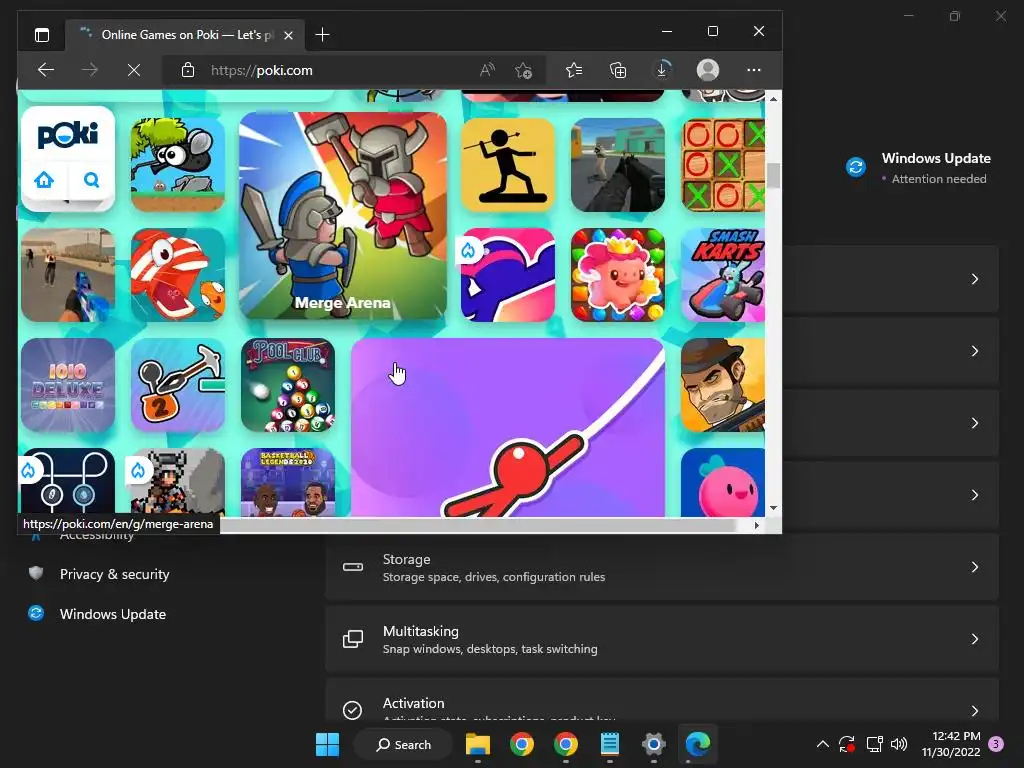Open Settings gear from the taskbar
Image resolution: width=1024 pixels, height=768 pixels.
[653, 744]
